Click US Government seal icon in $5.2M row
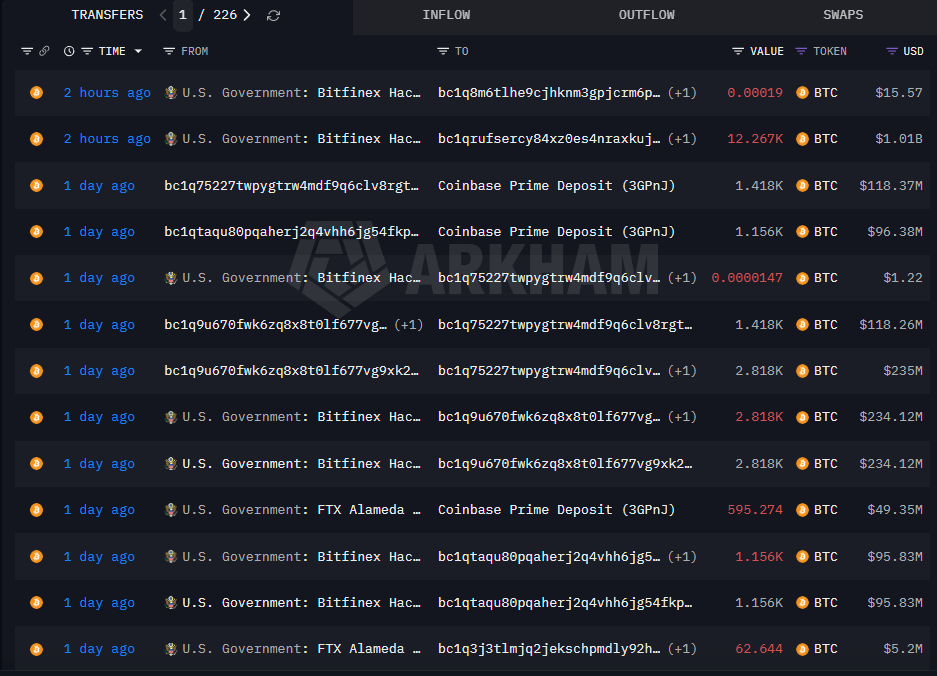The width and height of the screenshot is (937, 676). 171,649
